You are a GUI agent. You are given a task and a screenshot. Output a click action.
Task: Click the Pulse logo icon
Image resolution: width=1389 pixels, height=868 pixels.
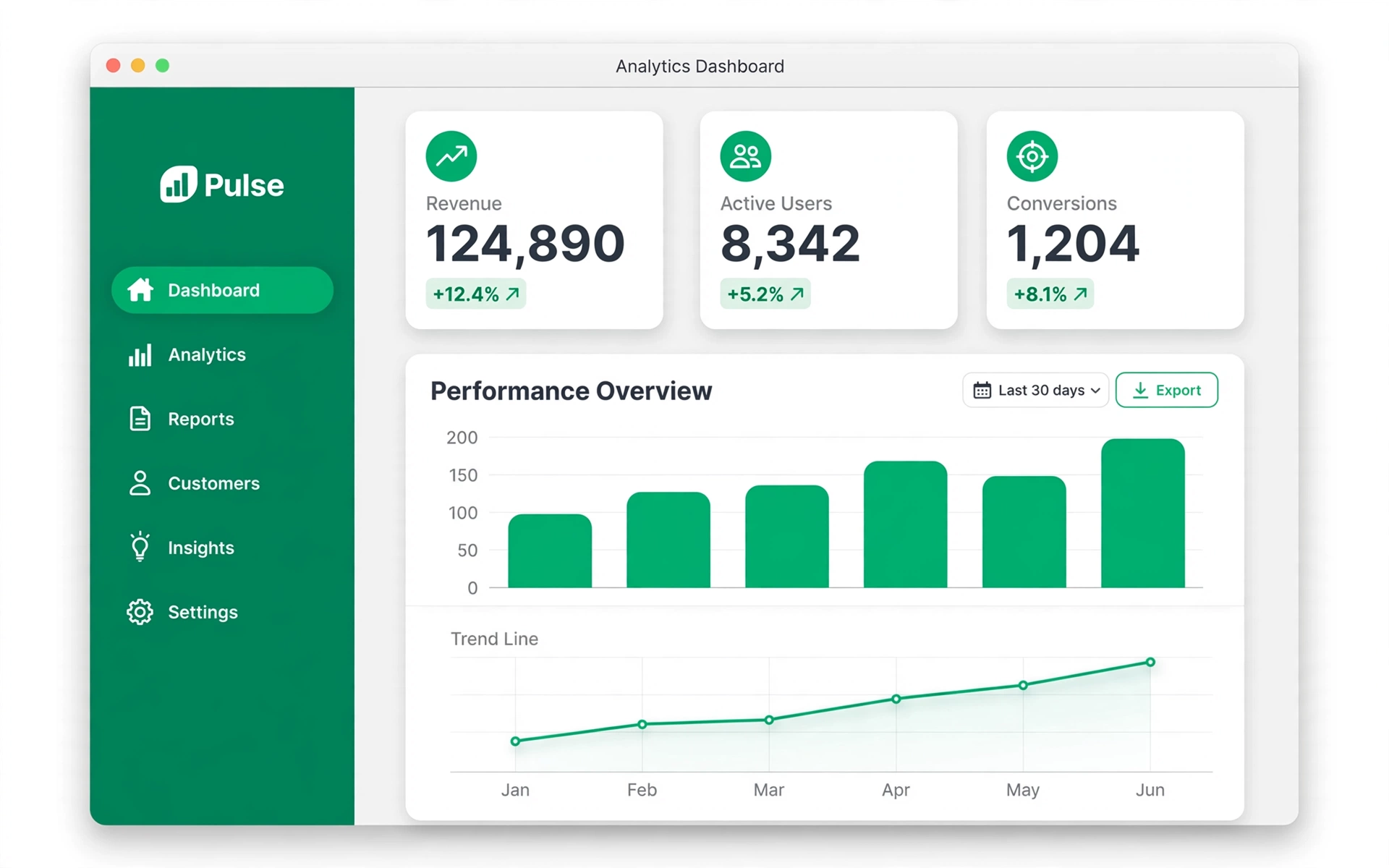178,184
